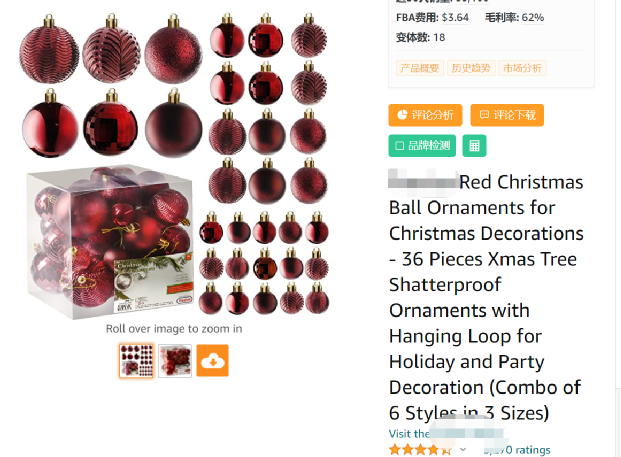Click the chat bubble icon in 评论下载
Viewport: 621px width, 457px height.
pos(484,115)
